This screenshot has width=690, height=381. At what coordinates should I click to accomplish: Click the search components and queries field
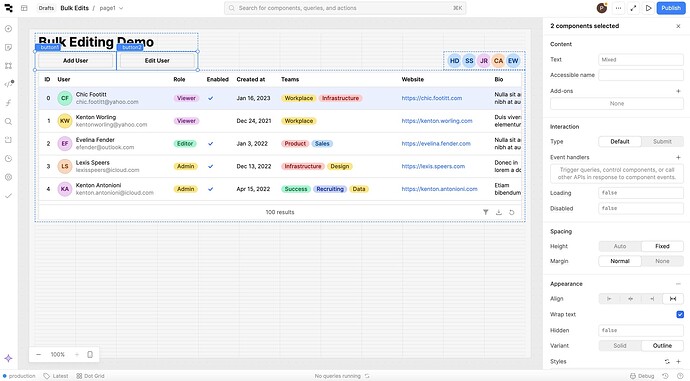tap(345, 8)
